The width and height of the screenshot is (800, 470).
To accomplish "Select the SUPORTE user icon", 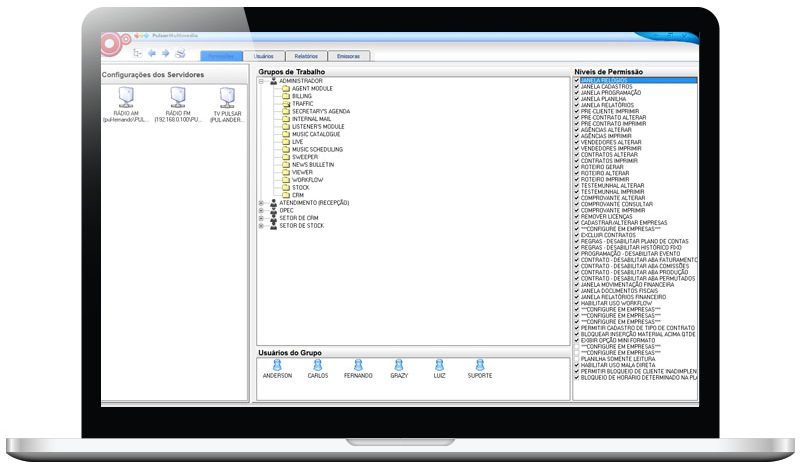I will [479, 366].
